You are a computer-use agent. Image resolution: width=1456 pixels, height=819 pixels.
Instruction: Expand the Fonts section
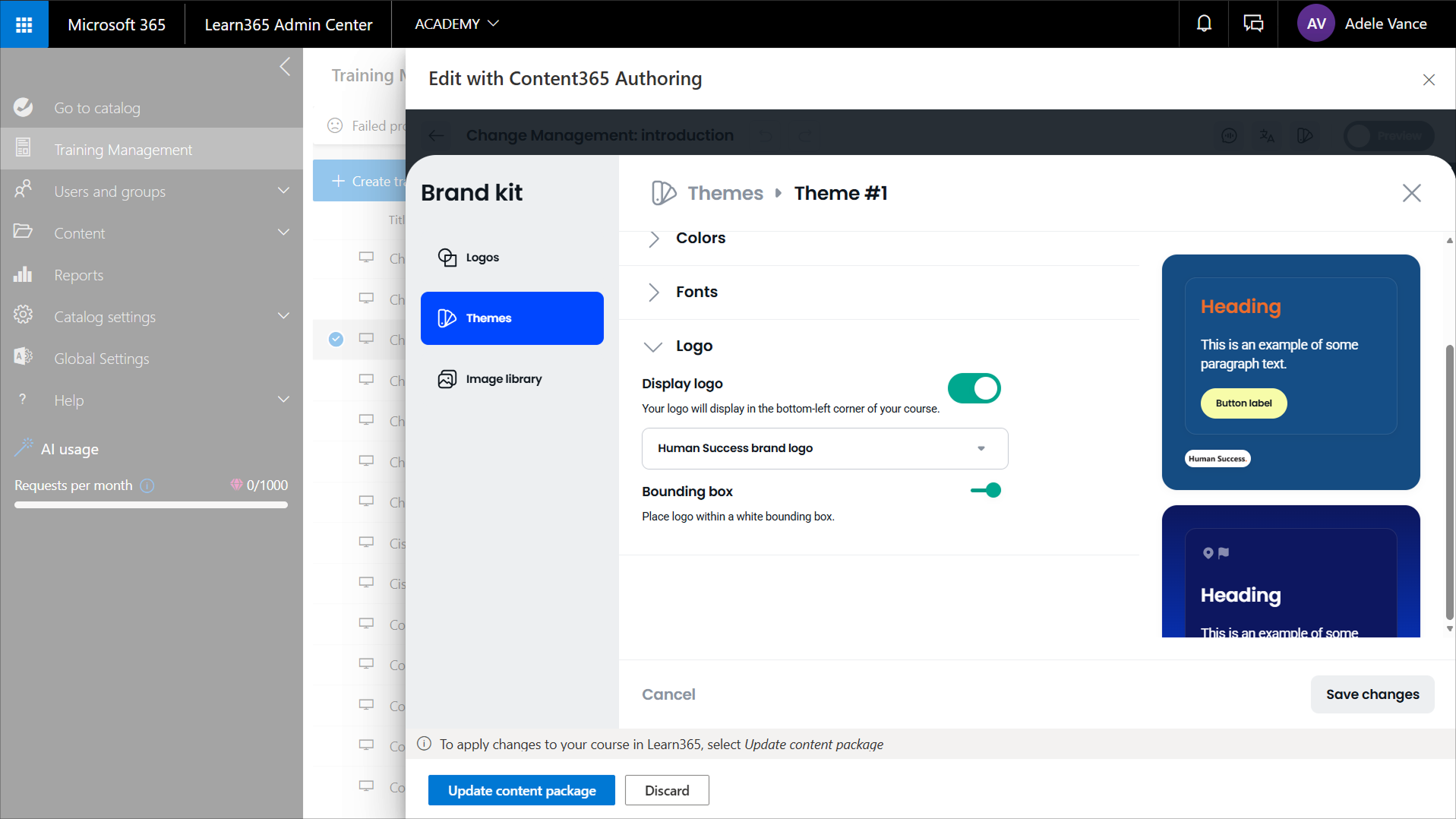(x=696, y=292)
